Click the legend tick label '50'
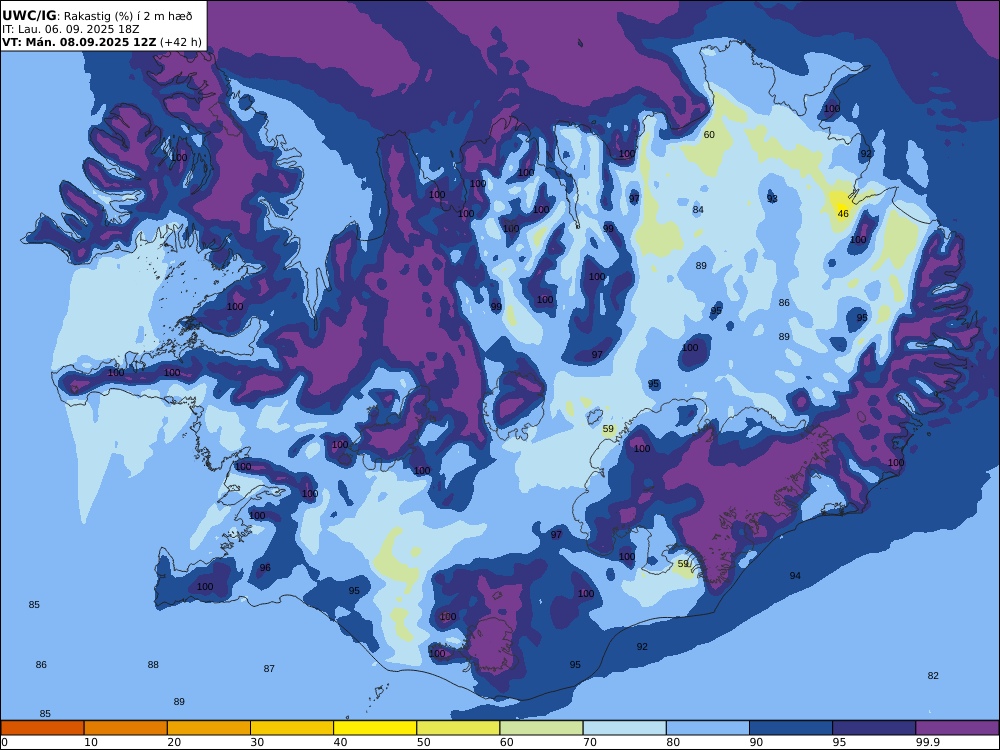The image size is (1000, 750). pyautogui.click(x=423, y=742)
